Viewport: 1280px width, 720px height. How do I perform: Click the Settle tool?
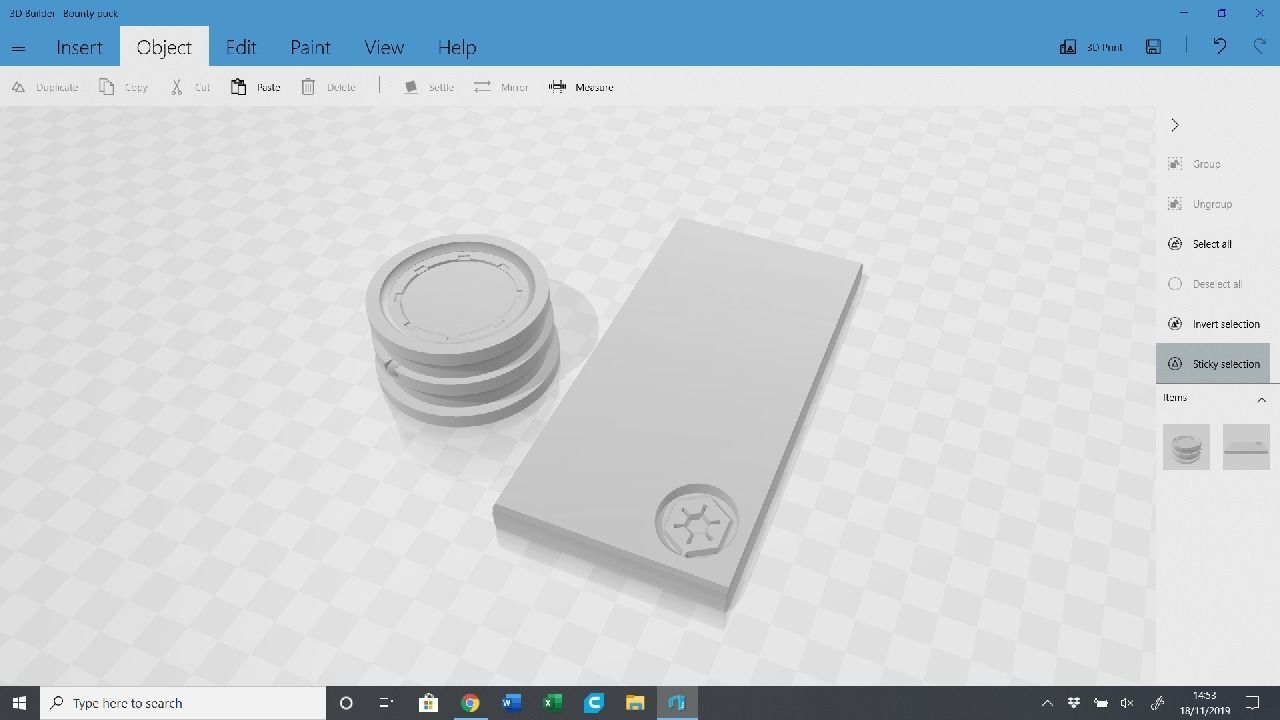click(x=429, y=87)
